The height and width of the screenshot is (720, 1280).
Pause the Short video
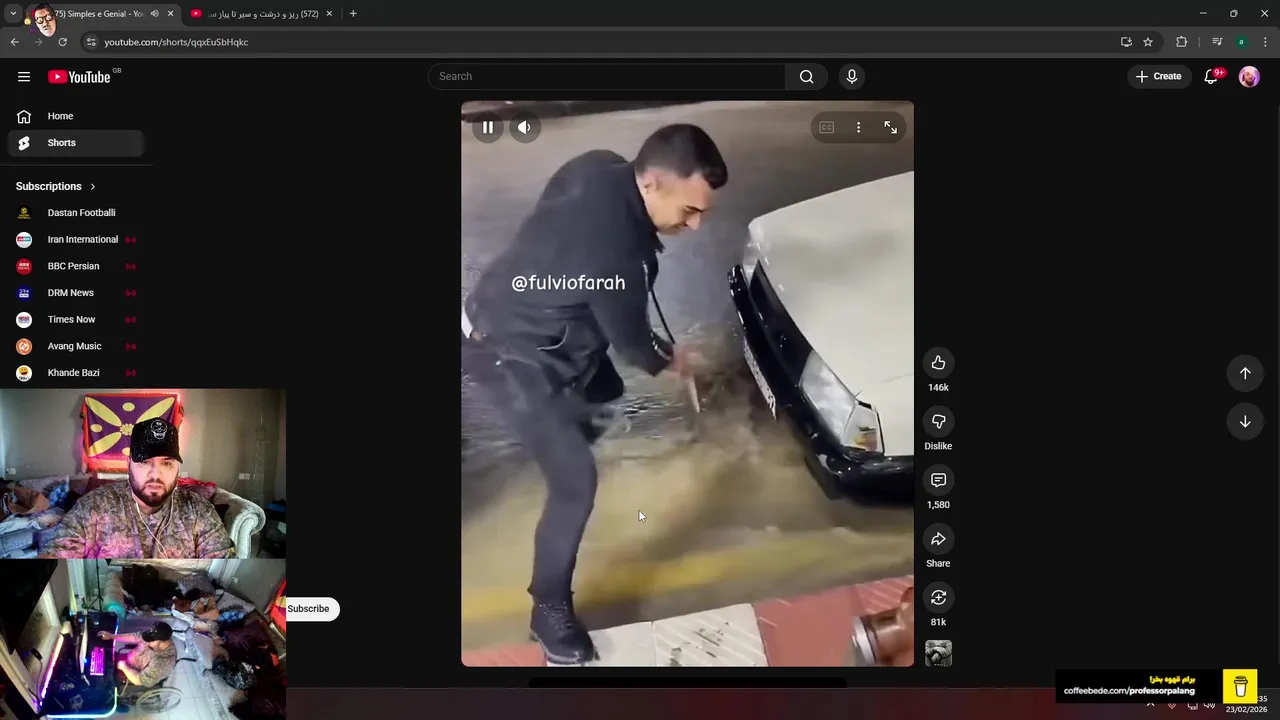pos(488,127)
